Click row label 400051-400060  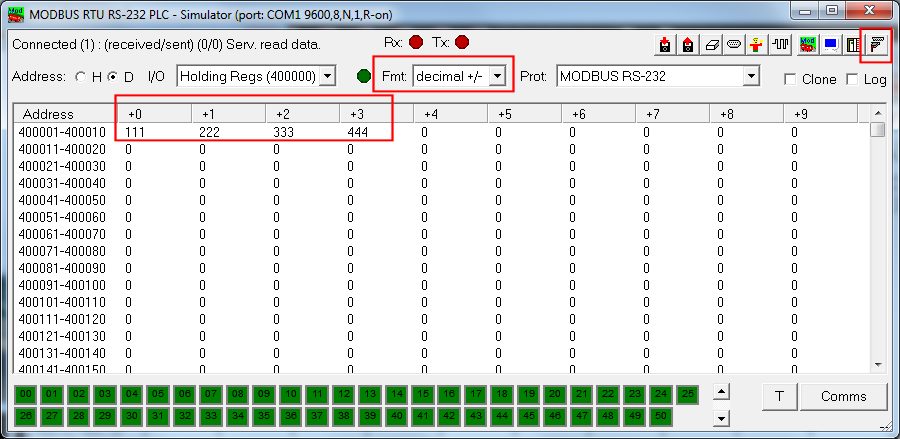62,217
